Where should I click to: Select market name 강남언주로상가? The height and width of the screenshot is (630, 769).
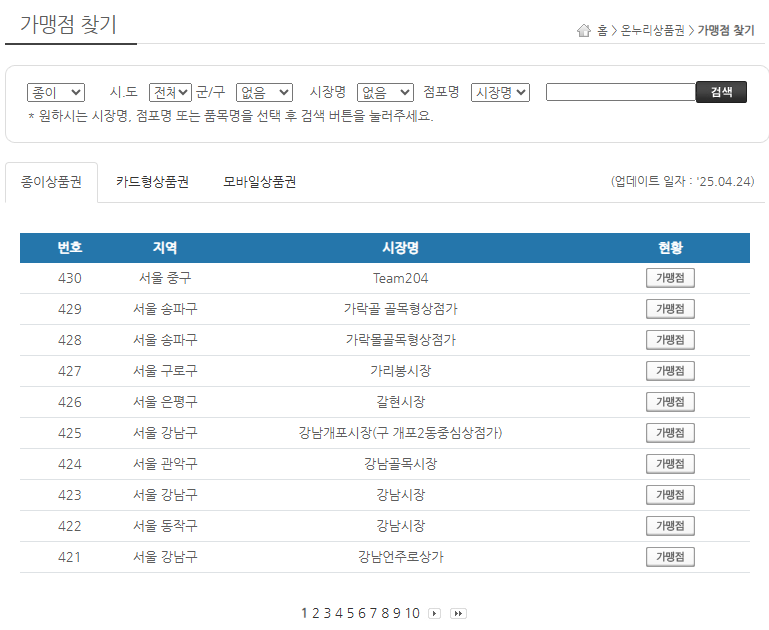[401, 556]
